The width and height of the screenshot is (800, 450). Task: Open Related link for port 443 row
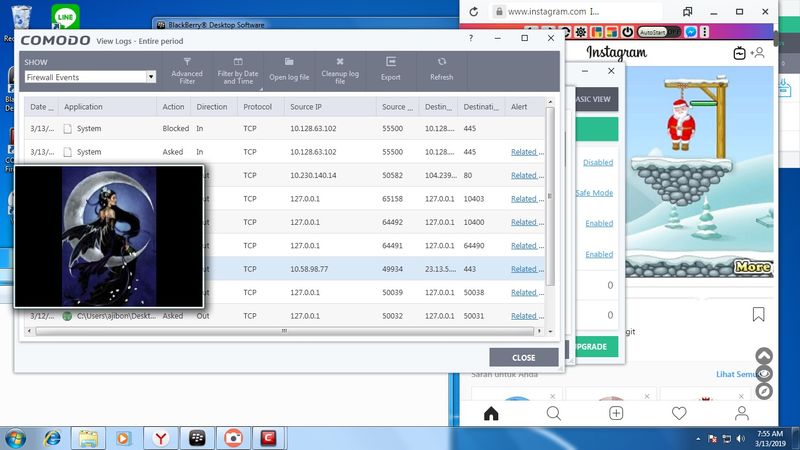pos(527,269)
